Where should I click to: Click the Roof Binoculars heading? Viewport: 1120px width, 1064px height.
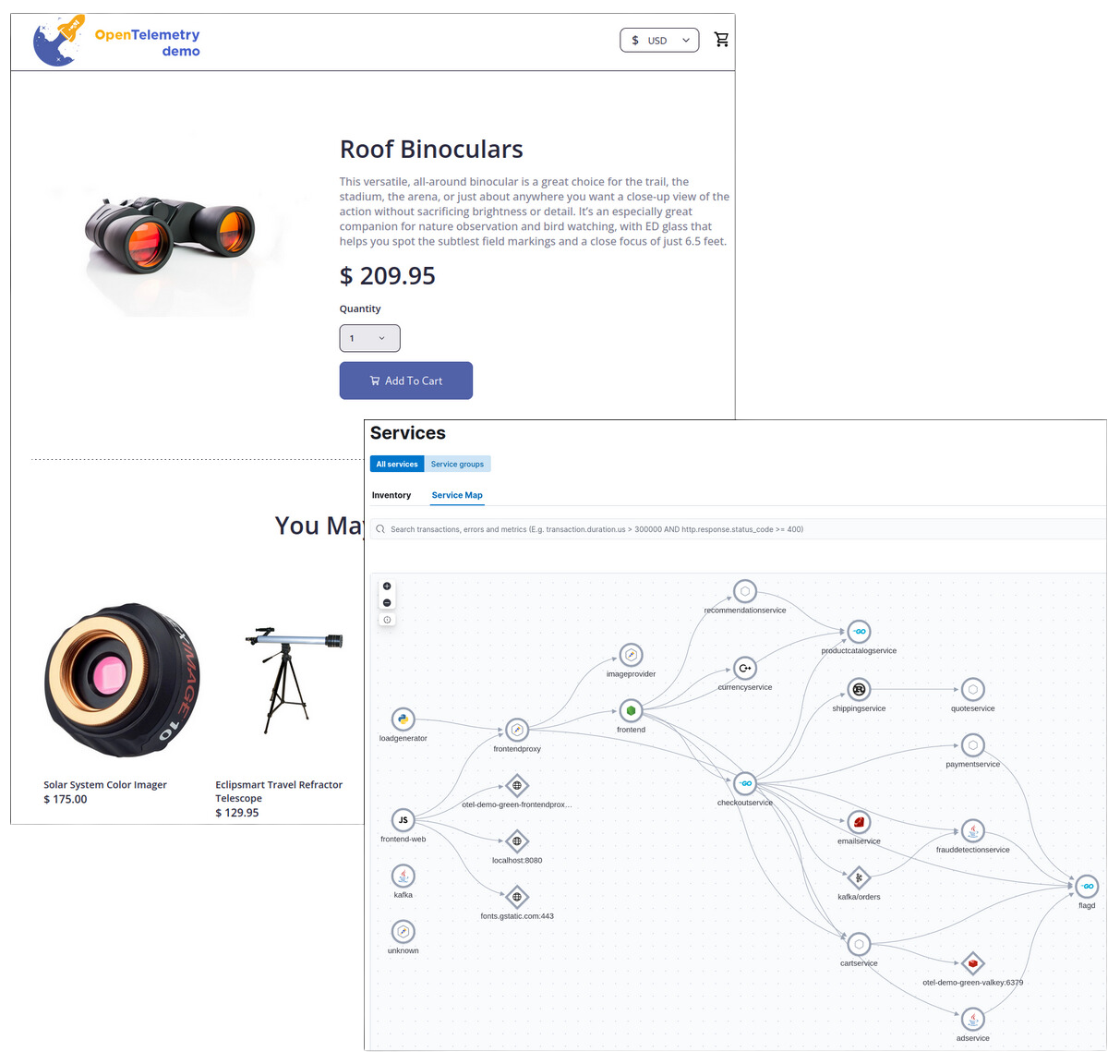click(431, 149)
